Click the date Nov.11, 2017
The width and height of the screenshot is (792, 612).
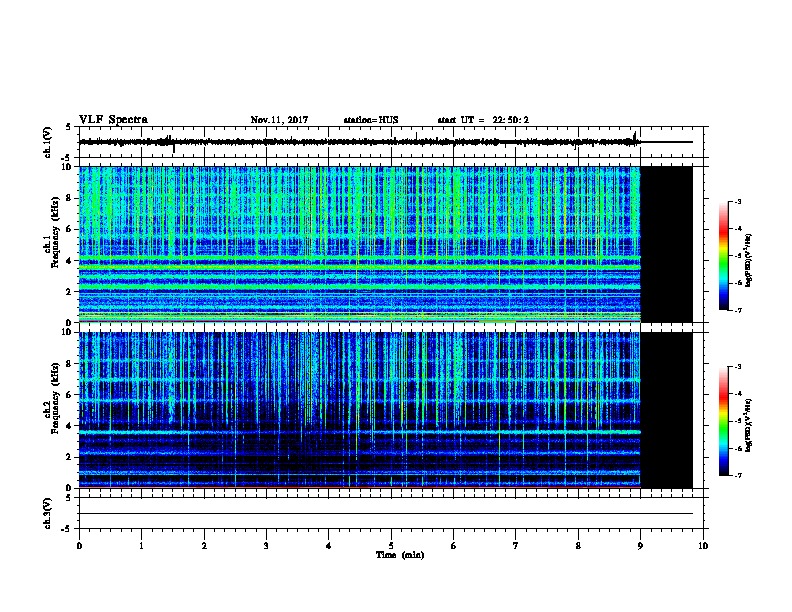point(279,120)
